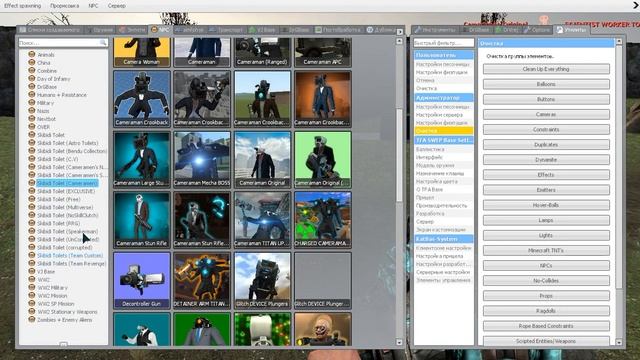Focus the quick filter field

point(444,43)
